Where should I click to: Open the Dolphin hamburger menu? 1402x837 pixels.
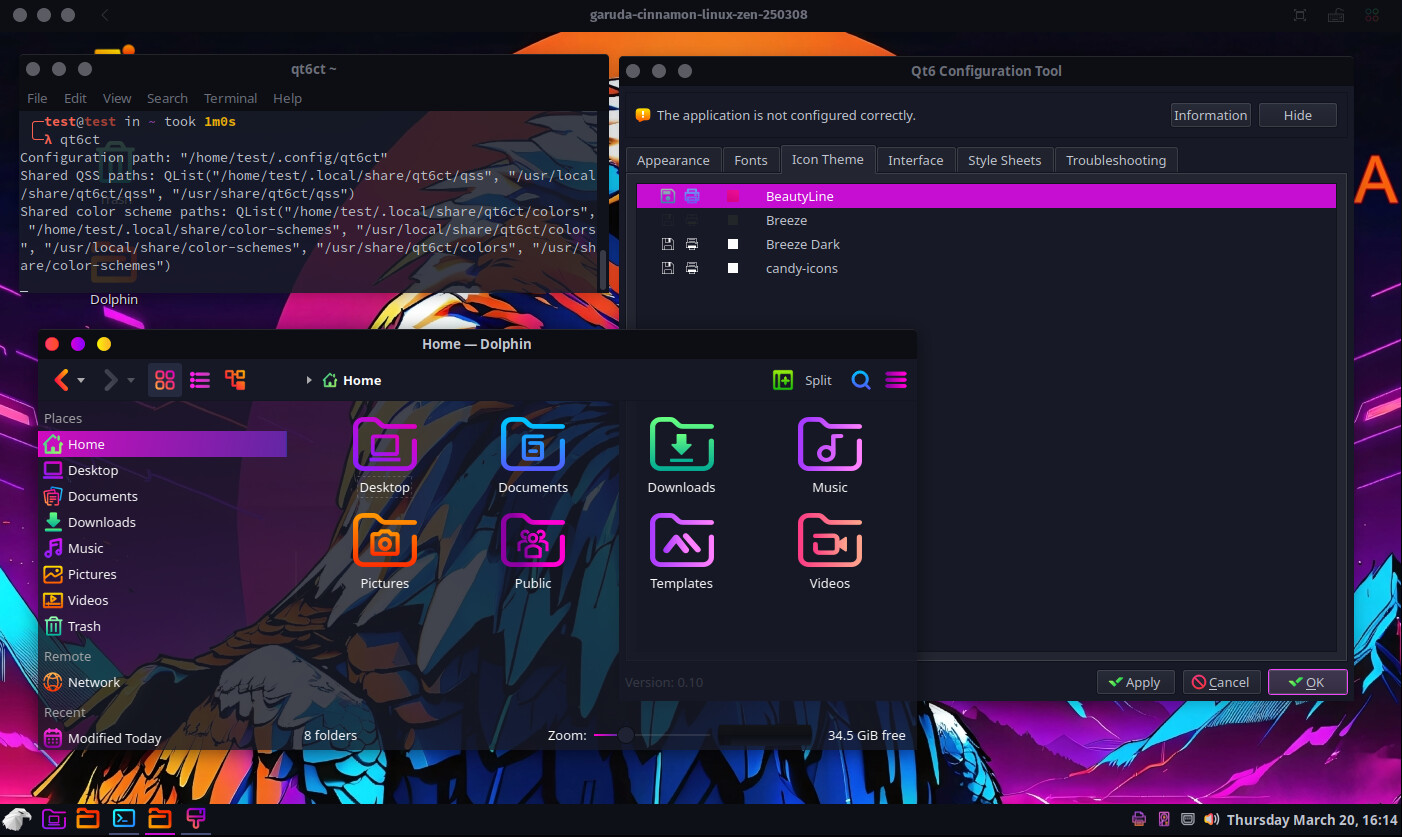(x=896, y=380)
